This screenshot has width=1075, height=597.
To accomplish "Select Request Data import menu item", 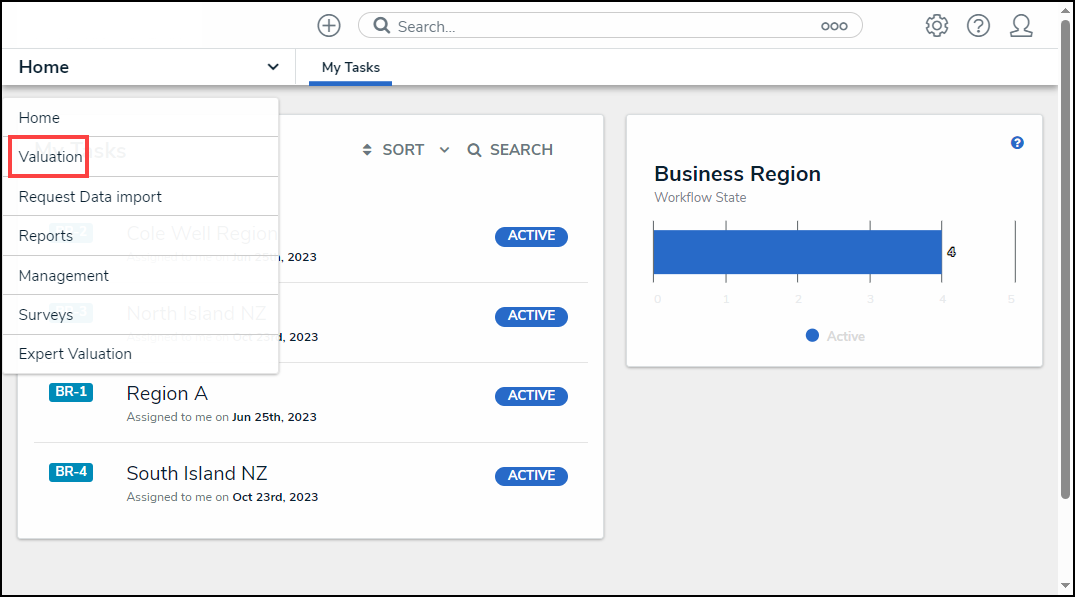I will (141, 197).
